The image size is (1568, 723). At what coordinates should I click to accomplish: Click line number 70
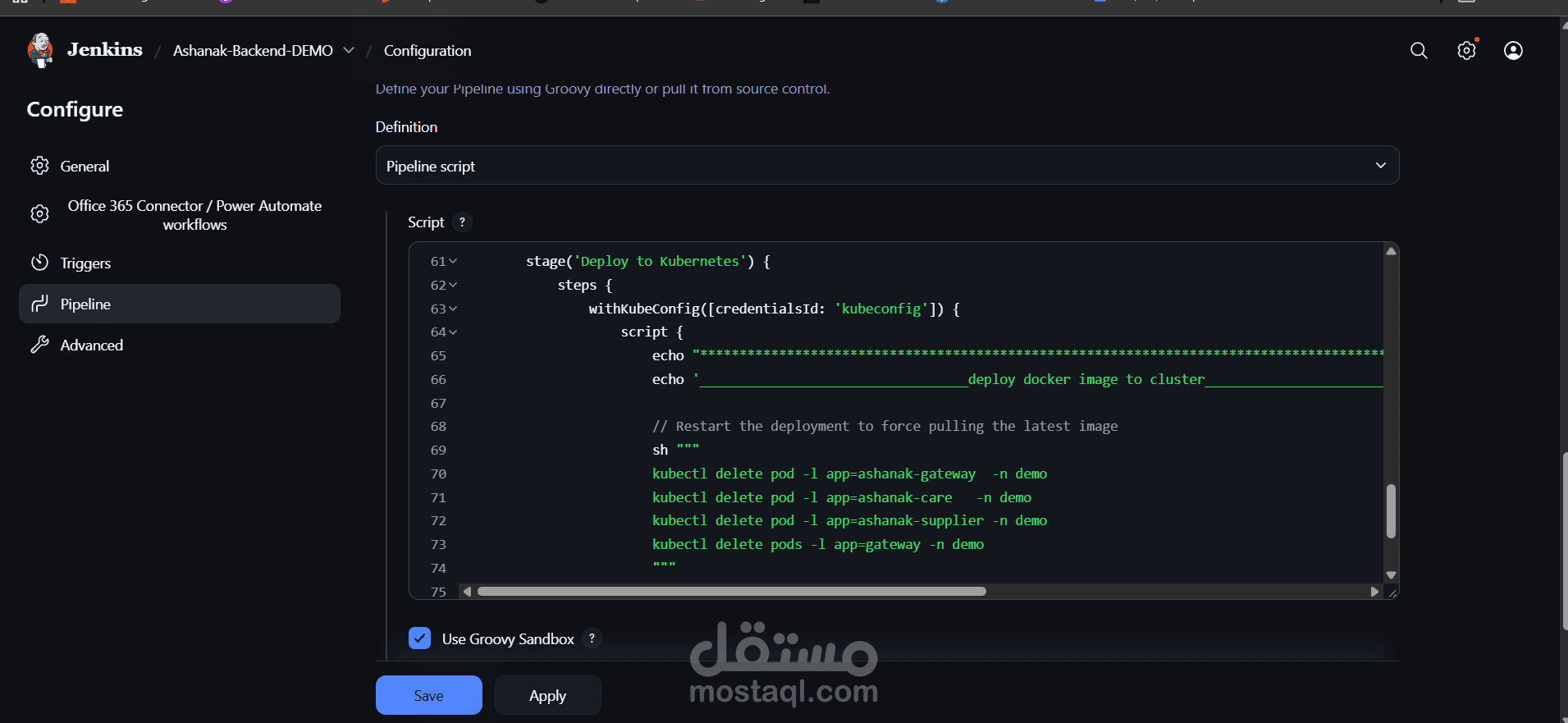tap(438, 474)
